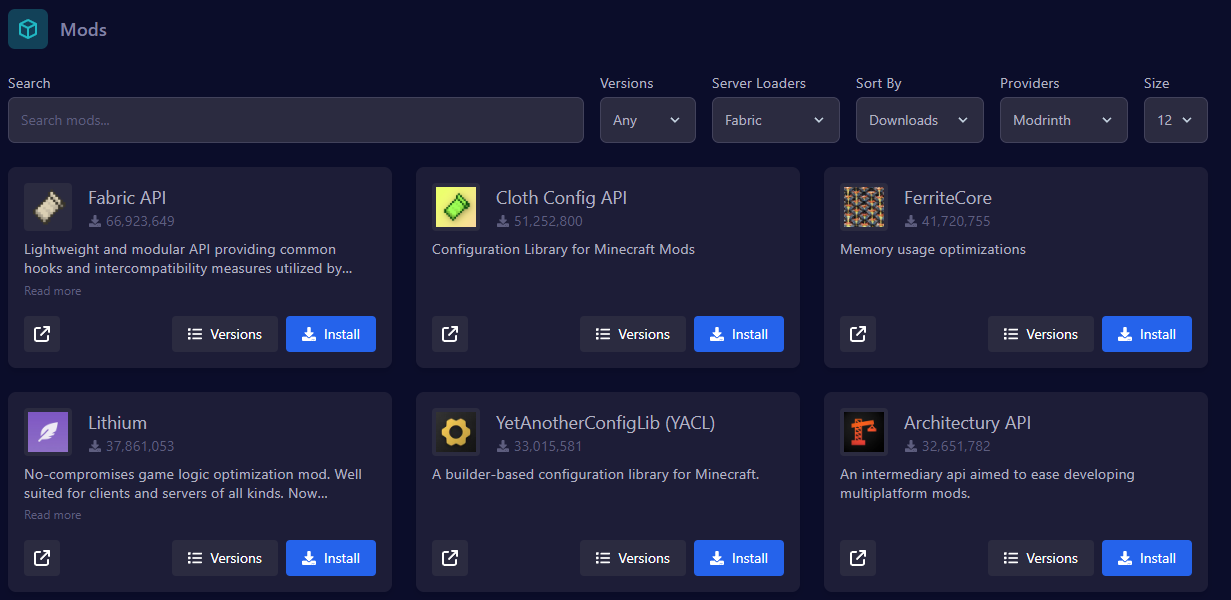This screenshot has width=1231, height=600.
Task: Install the Architectury API mod
Action: click(1147, 558)
